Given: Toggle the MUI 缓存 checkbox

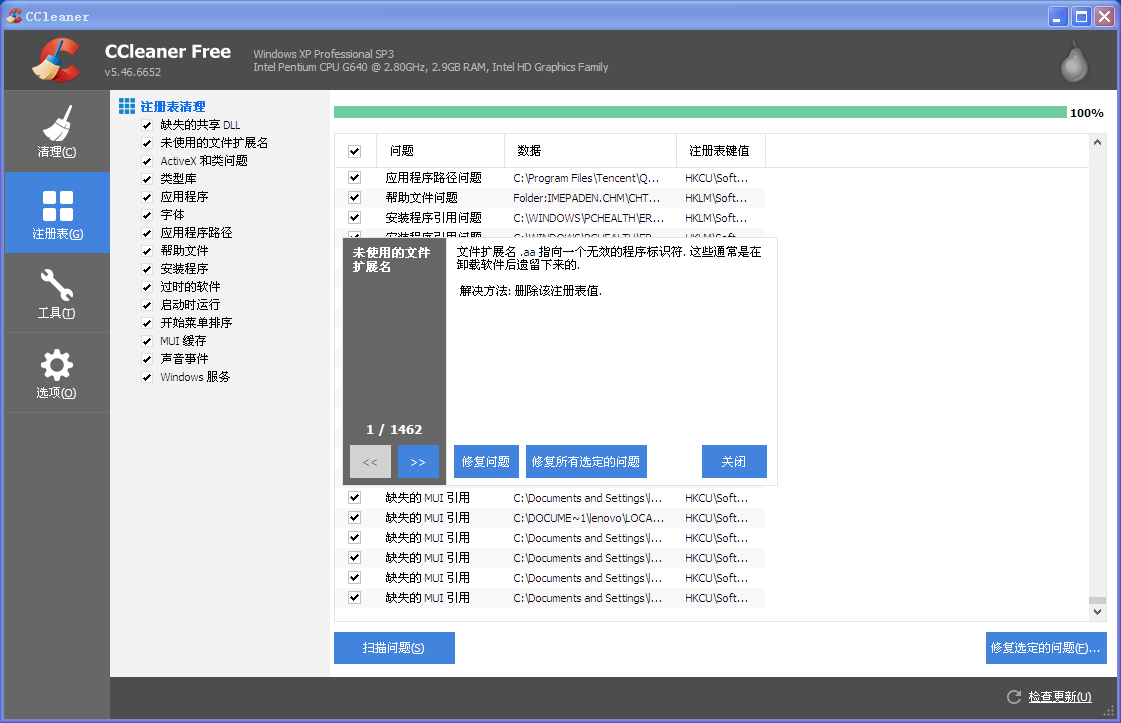Looking at the screenshot, I should coord(147,341).
